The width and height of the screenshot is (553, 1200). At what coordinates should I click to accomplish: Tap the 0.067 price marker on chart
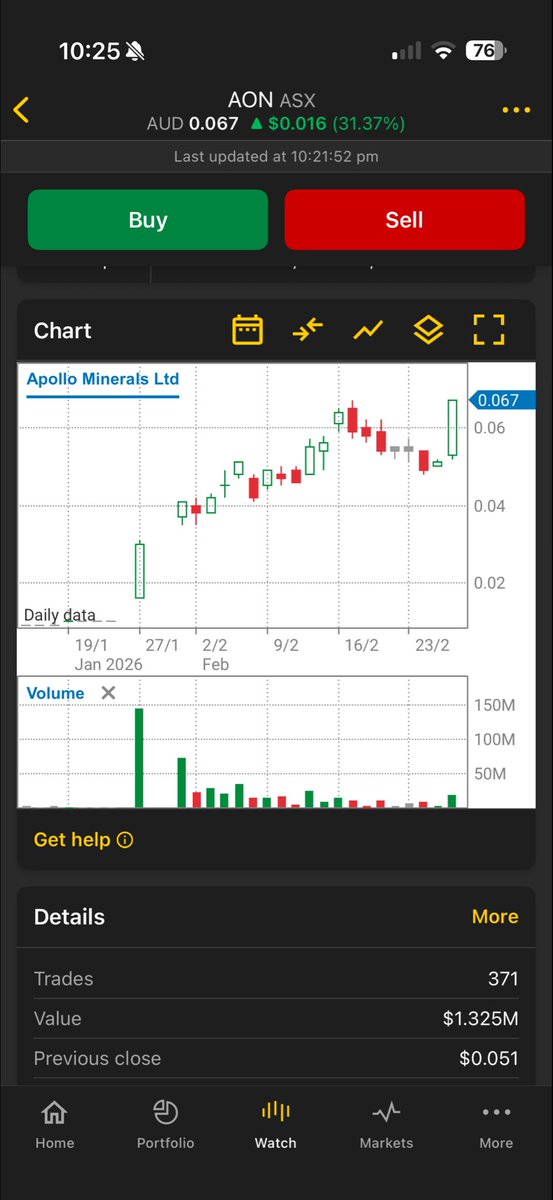[501, 400]
